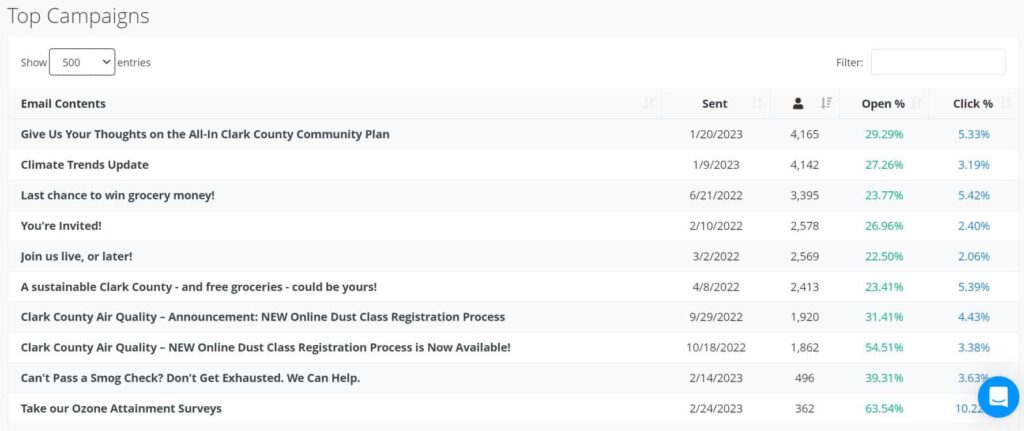Viewport: 1024px width, 431px height.
Task: Sort by the Click % header label
Action: 972,103
